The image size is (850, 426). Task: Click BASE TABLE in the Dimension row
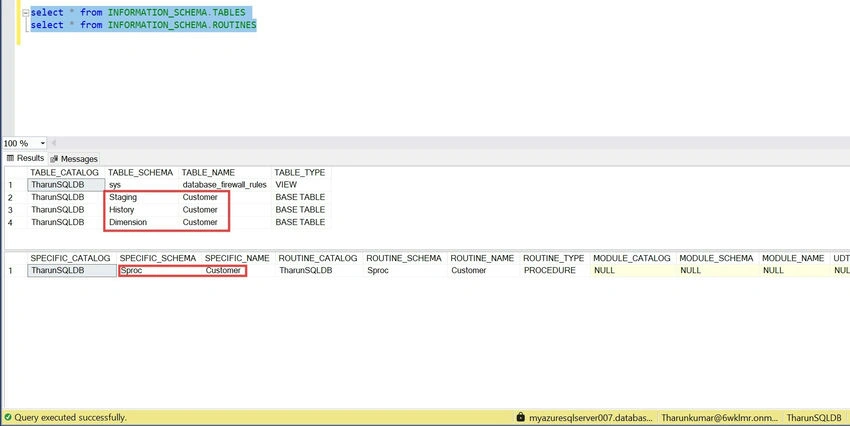[300, 222]
